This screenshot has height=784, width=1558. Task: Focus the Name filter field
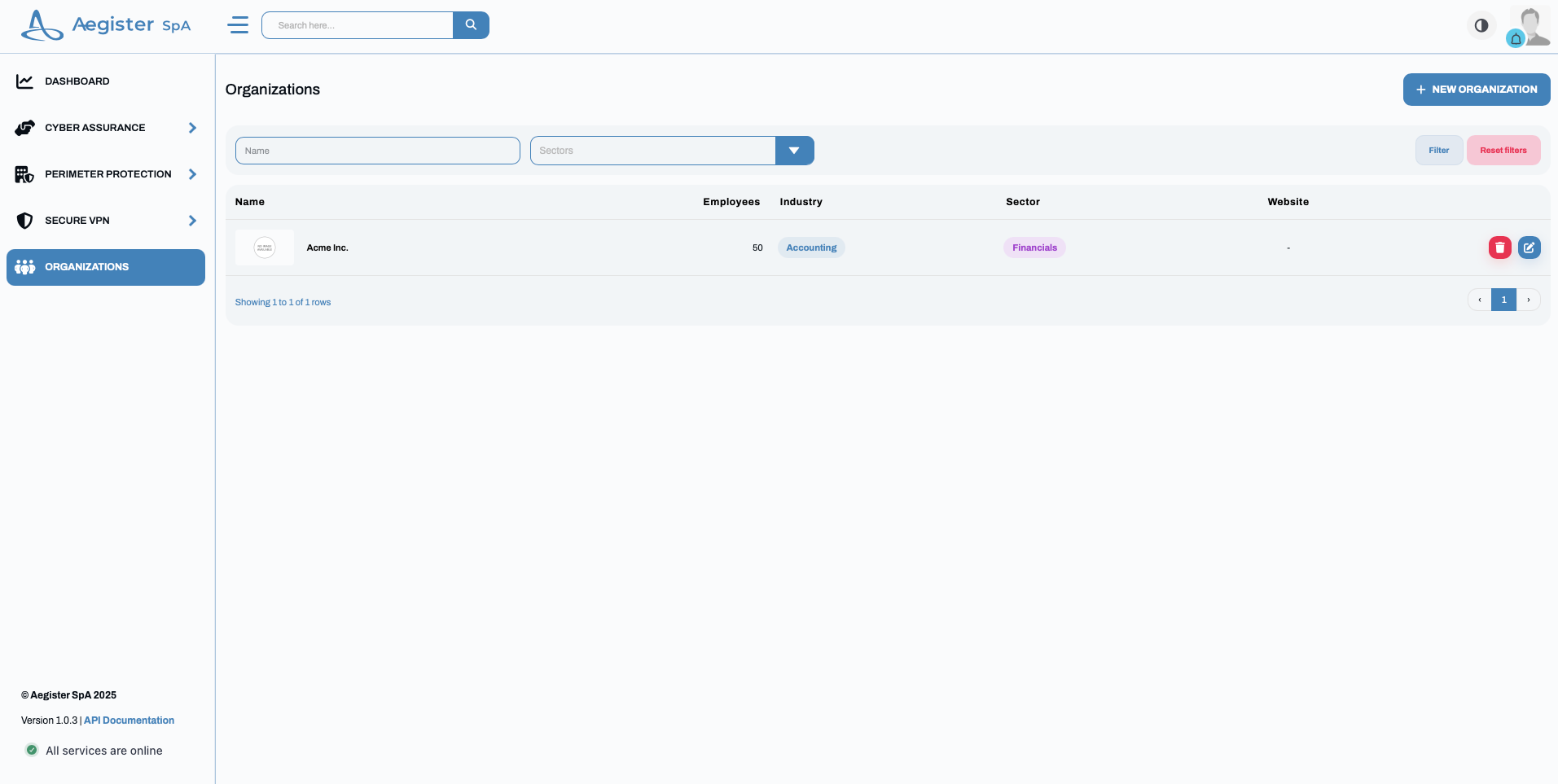point(378,151)
